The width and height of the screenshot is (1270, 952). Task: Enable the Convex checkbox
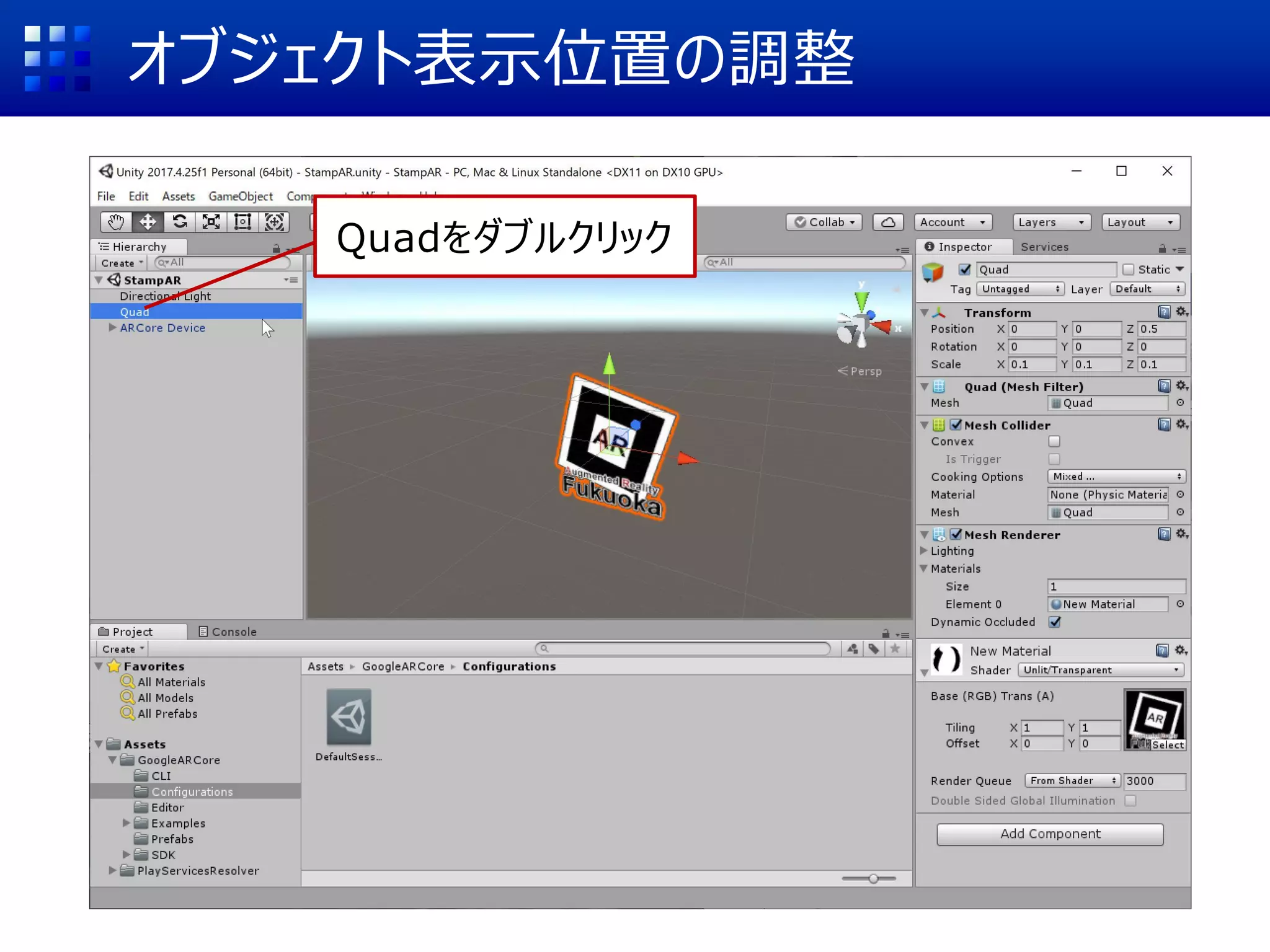(1054, 441)
